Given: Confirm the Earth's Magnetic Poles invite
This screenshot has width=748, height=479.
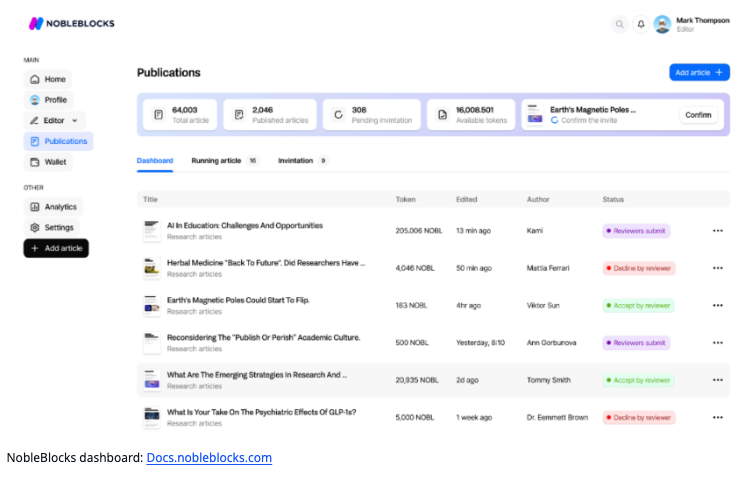Looking at the screenshot, I should pyautogui.click(x=698, y=115).
